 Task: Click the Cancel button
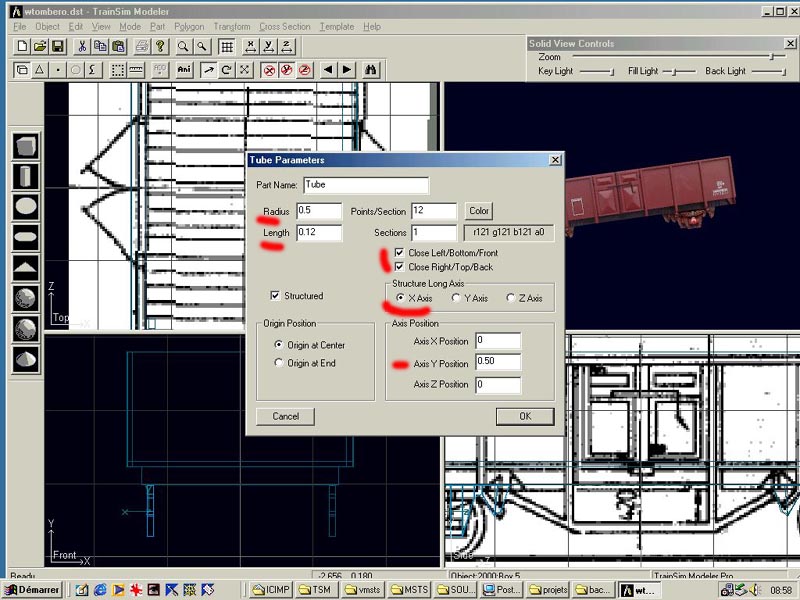(285, 416)
